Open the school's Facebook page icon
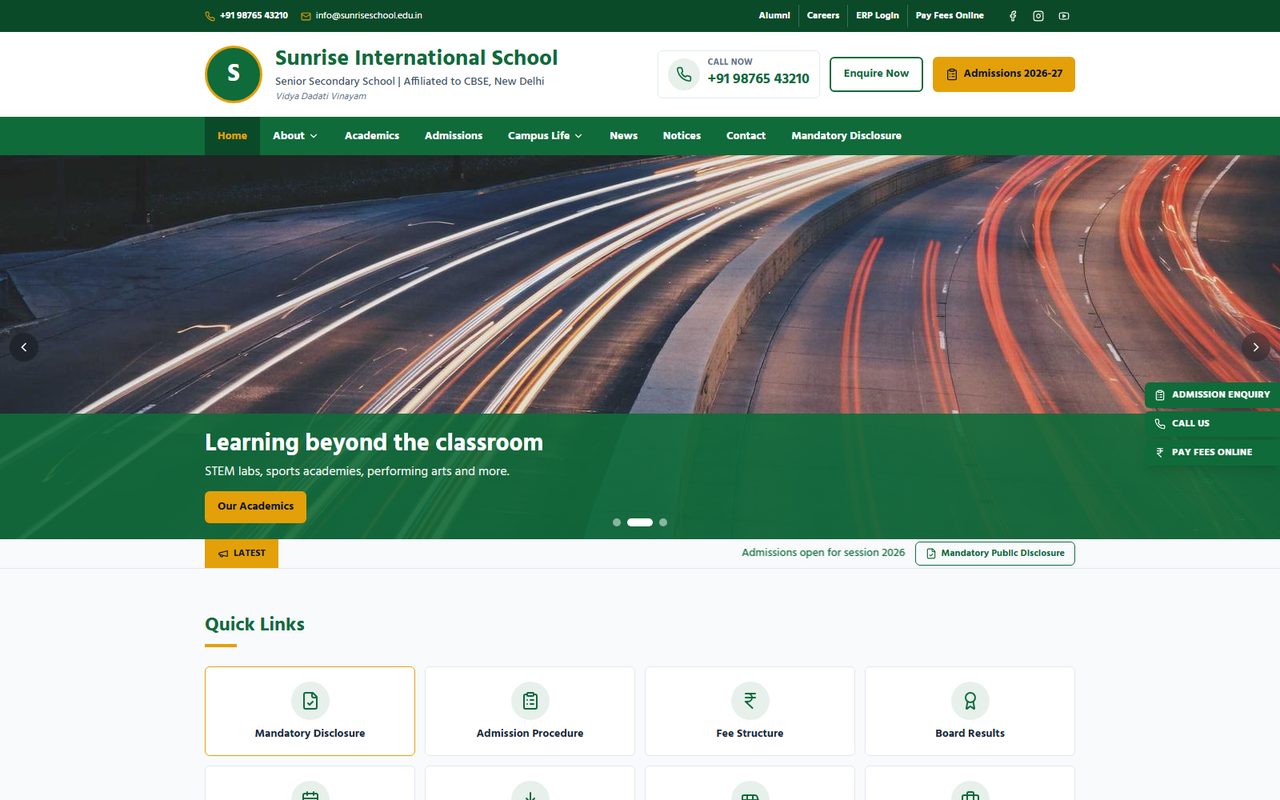Screen dimensions: 1280x800 tap(1013, 16)
